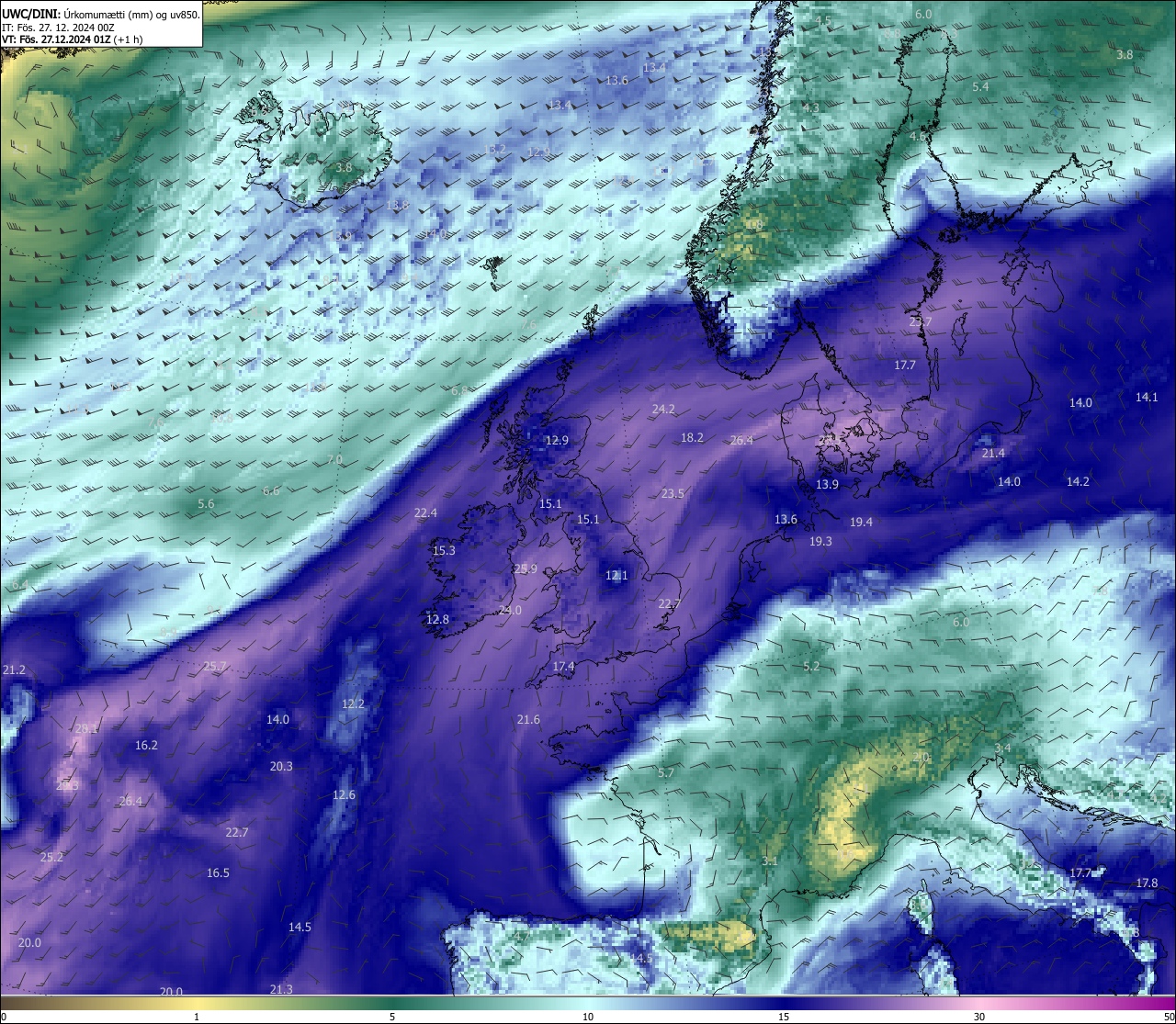
Task: Click the 7.0 value label
Action: tap(334, 459)
